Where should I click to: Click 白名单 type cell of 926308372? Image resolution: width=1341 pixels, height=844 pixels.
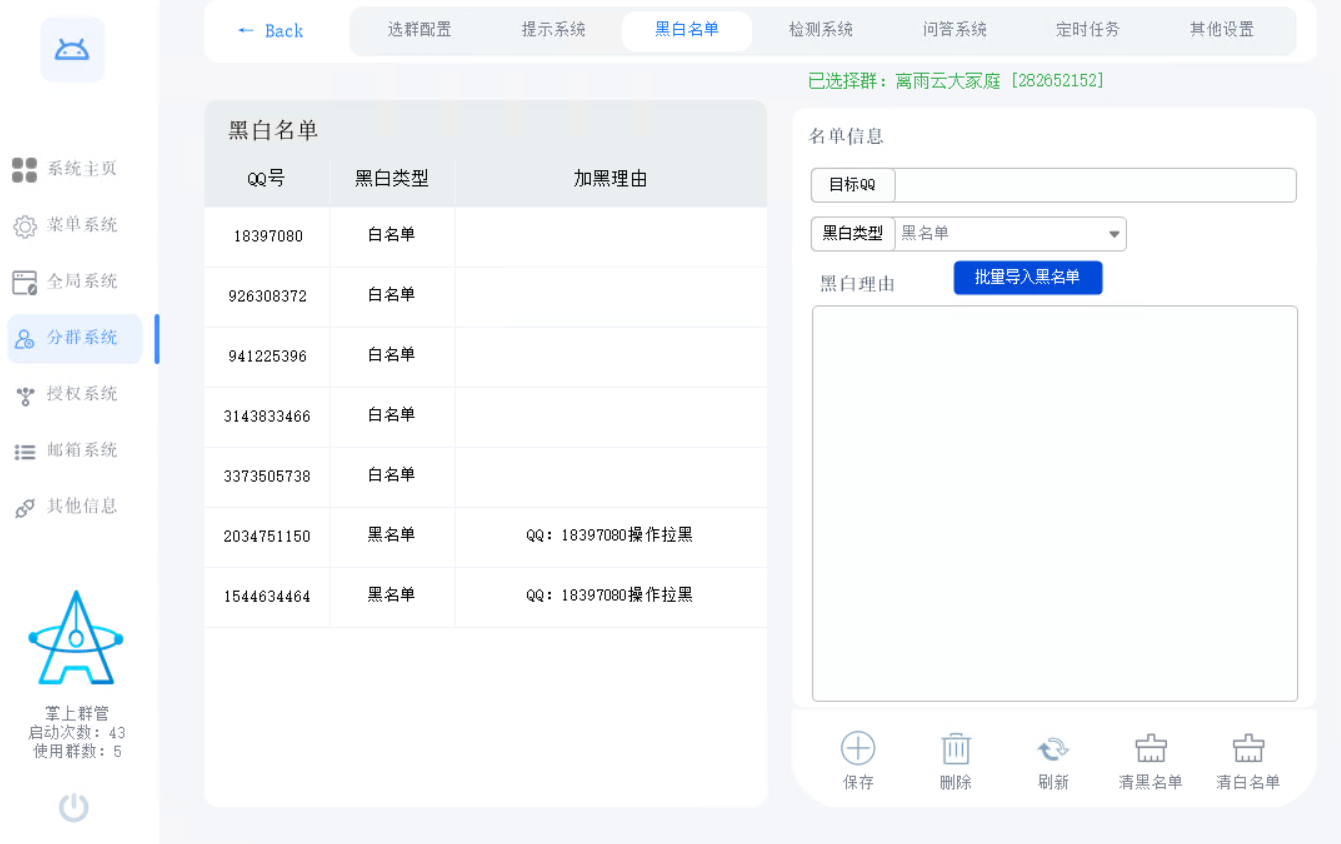point(392,295)
